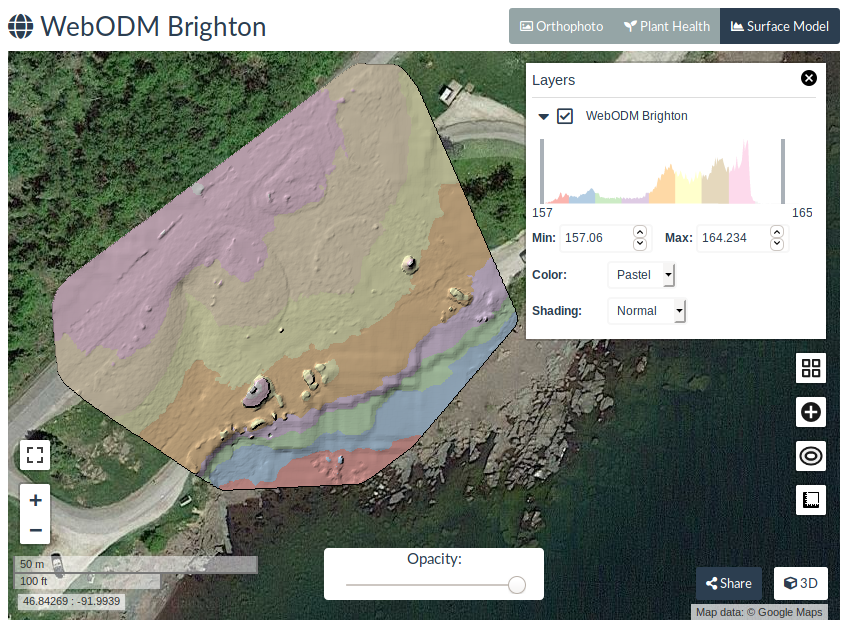Open the Color dropdown showing Pastel

641,275
